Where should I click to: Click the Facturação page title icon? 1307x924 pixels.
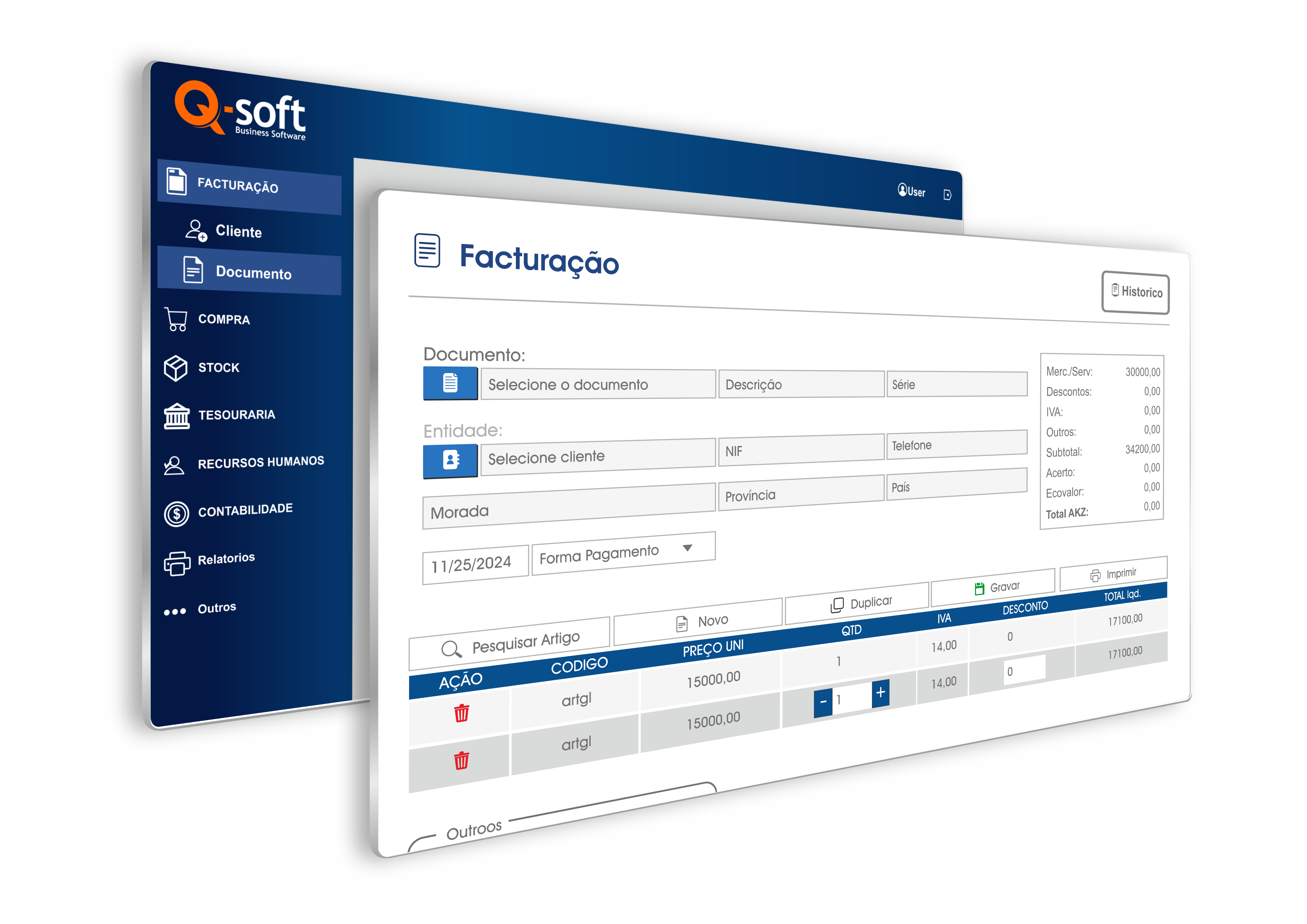[x=427, y=250]
